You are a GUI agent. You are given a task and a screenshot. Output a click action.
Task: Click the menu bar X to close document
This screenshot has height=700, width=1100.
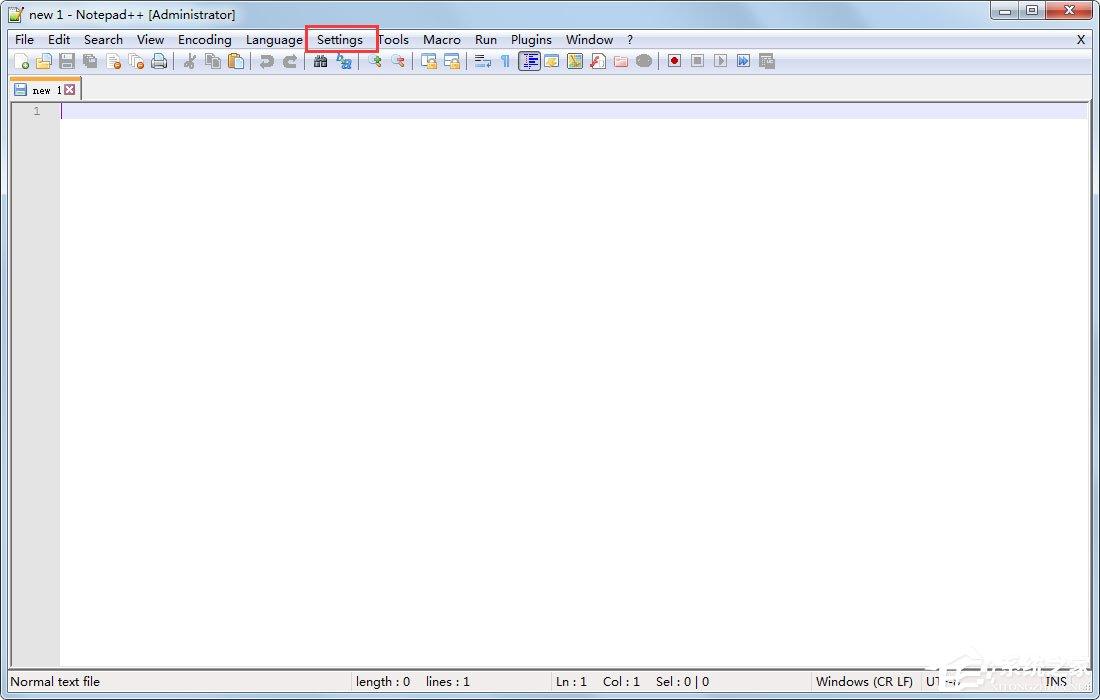tap(1080, 40)
